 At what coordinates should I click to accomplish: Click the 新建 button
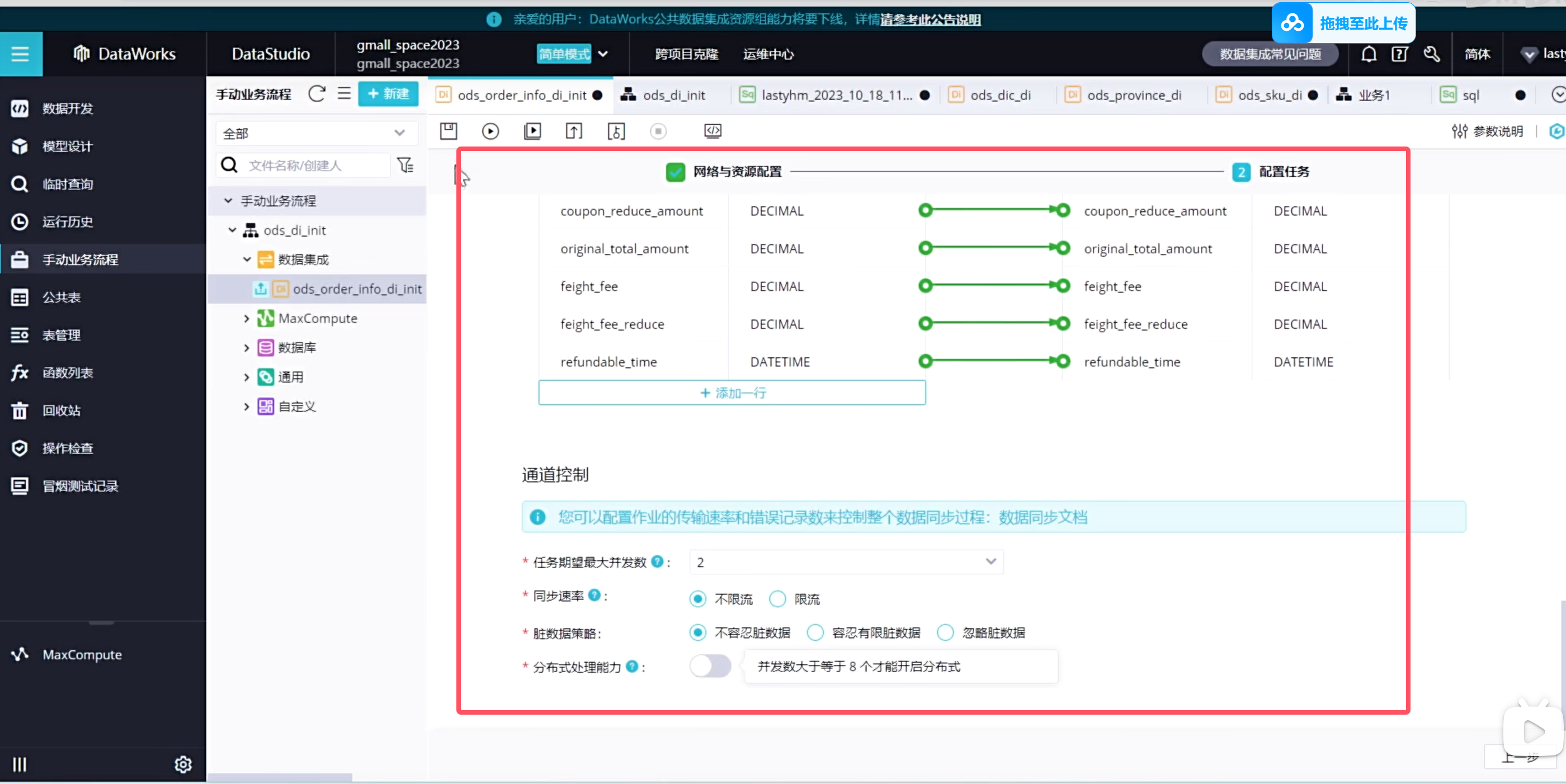388,94
